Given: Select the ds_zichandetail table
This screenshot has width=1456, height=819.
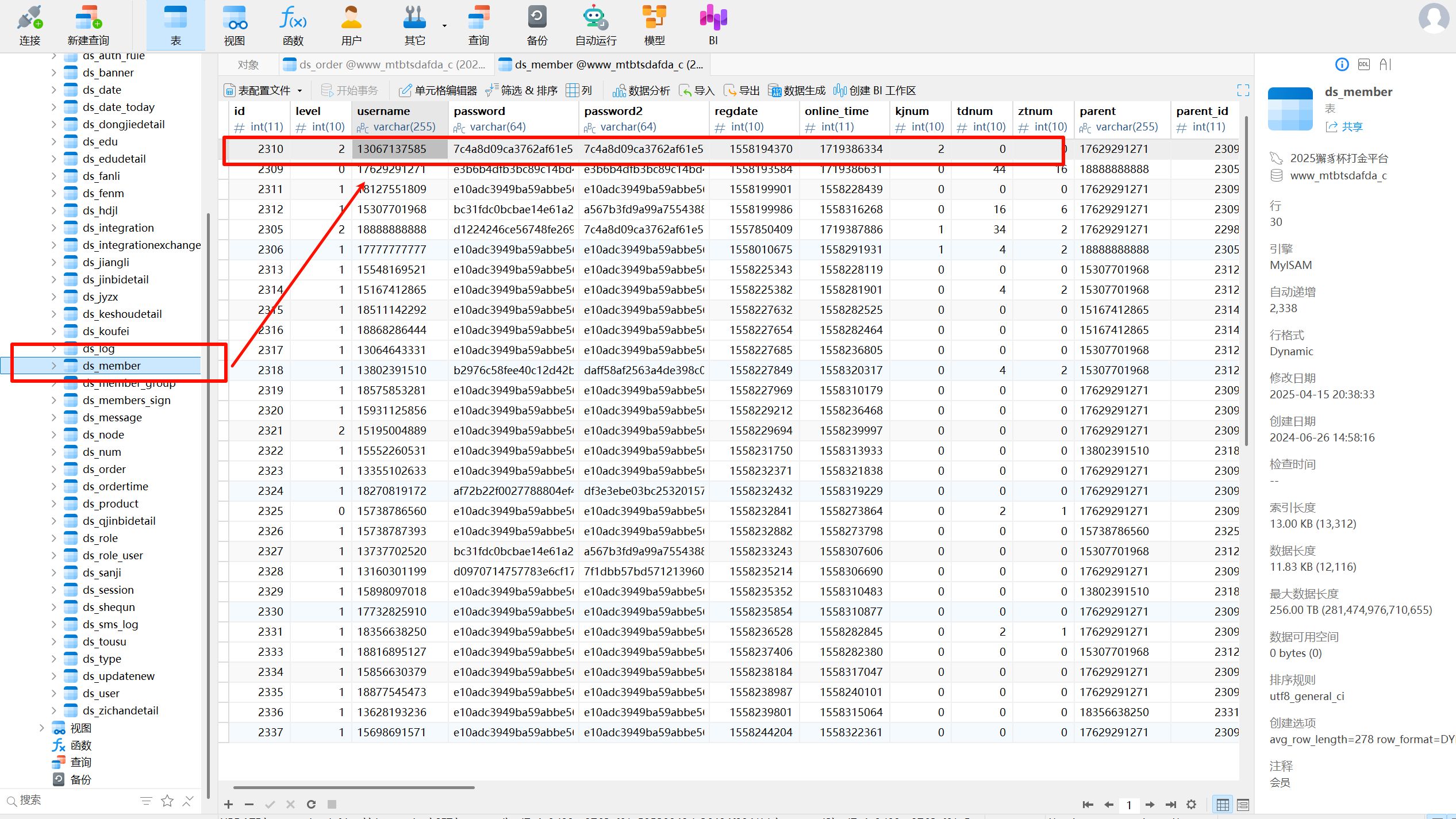Looking at the screenshot, I should point(120,710).
